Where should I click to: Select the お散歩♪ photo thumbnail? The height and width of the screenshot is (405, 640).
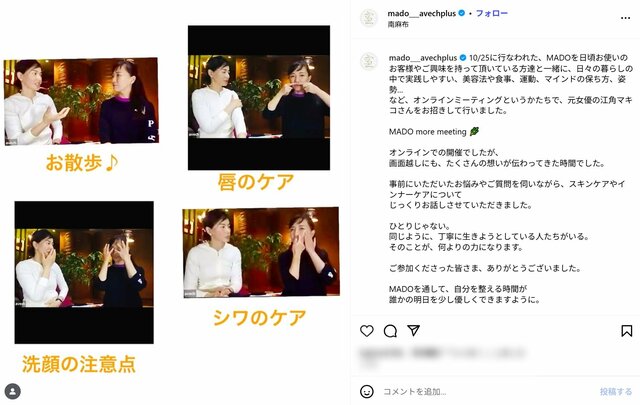tap(81, 101)
